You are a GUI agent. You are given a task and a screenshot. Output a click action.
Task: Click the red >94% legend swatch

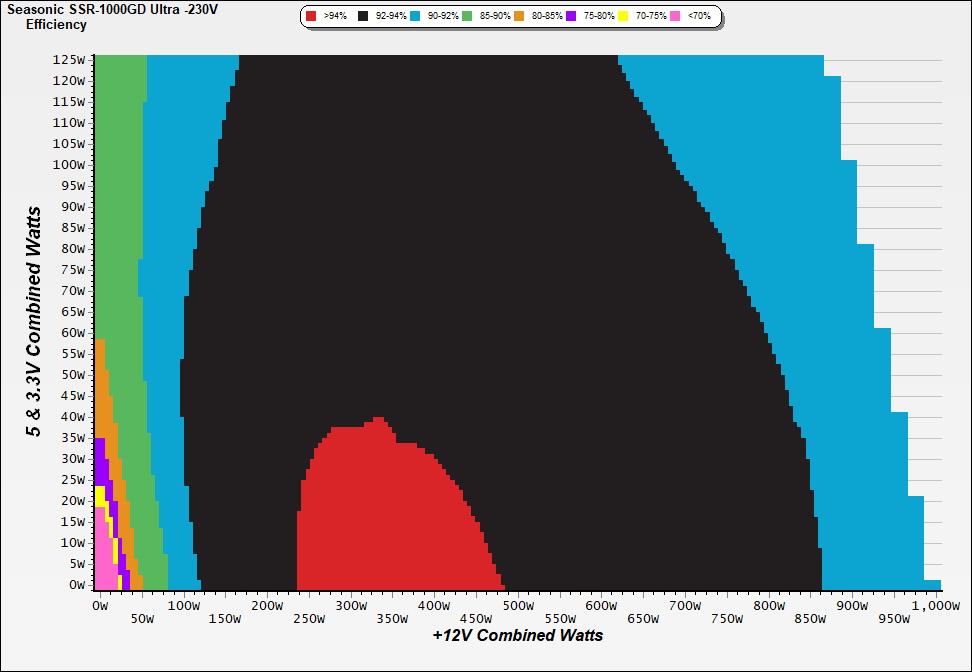coord(311,17)
